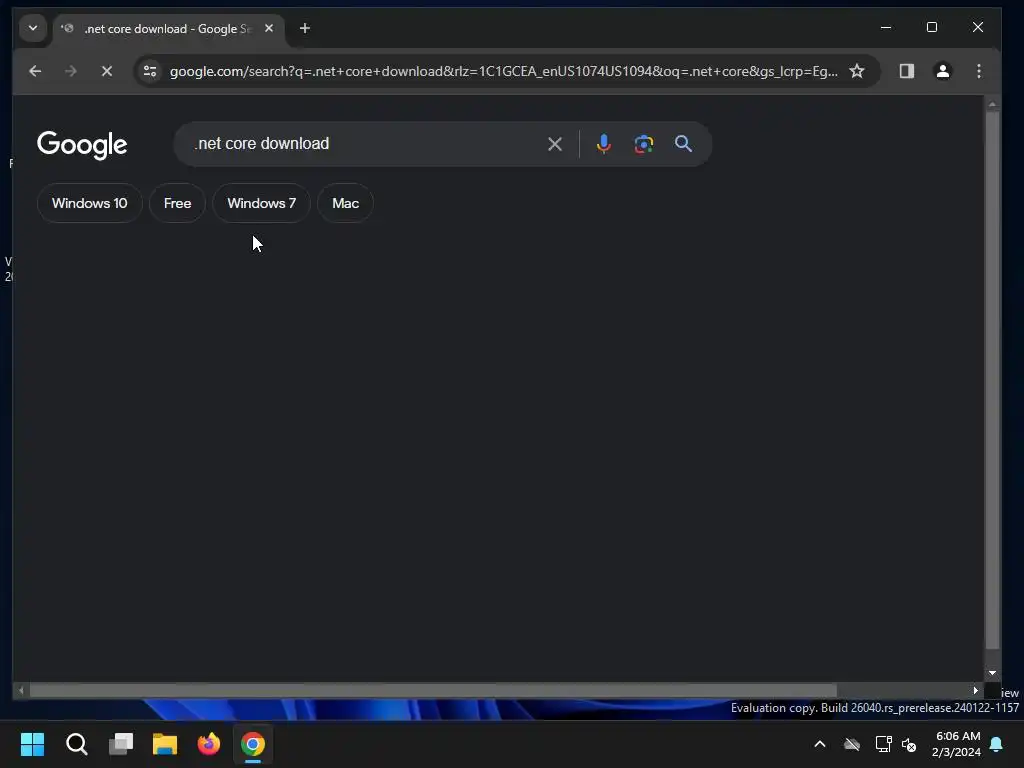Screen dimensions: 1024x768
Task: Maximize the Chrome window
Action: pyautogui.click(x=932, y=27)
